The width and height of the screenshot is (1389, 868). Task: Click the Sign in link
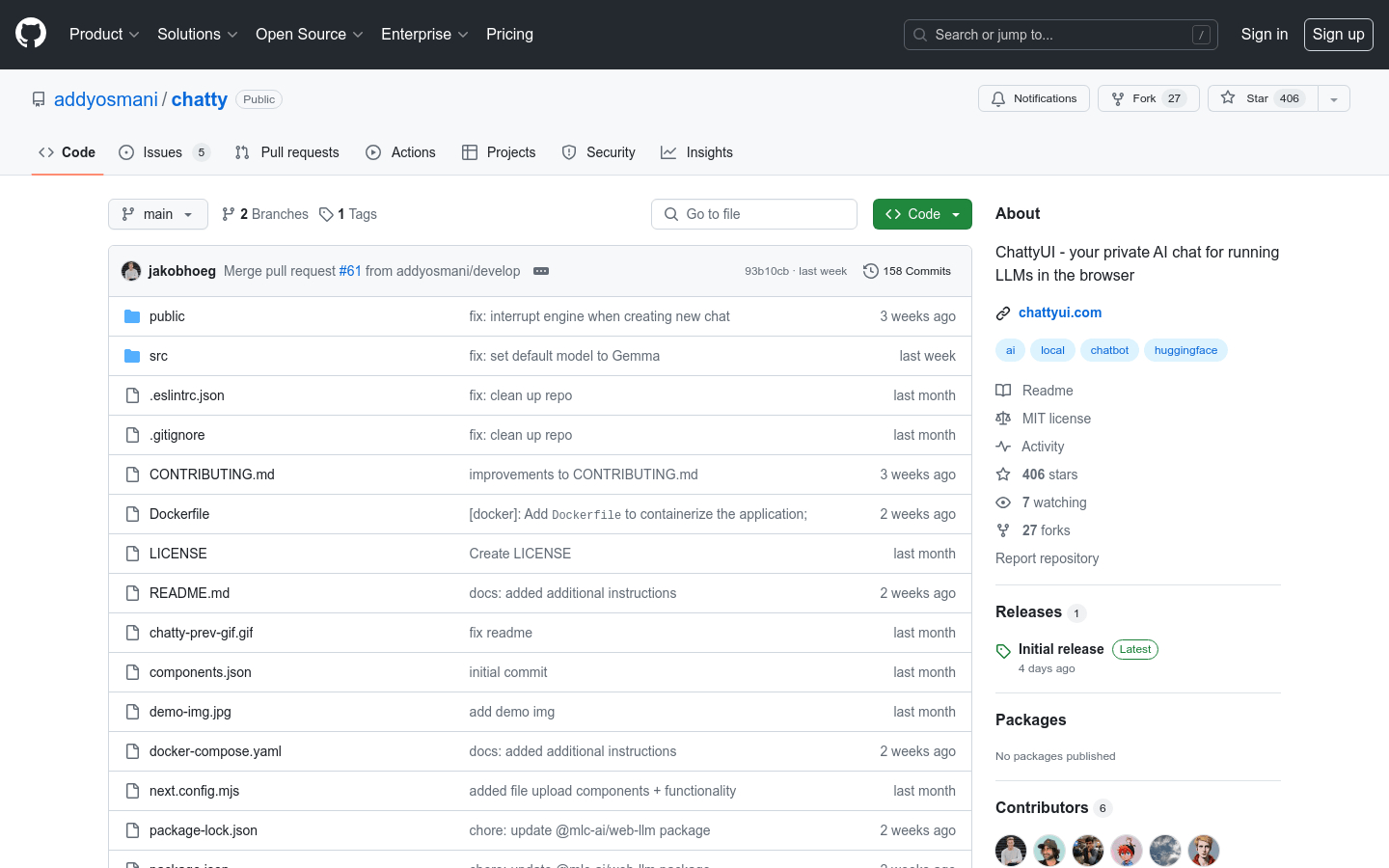(x=1265, y=34)
